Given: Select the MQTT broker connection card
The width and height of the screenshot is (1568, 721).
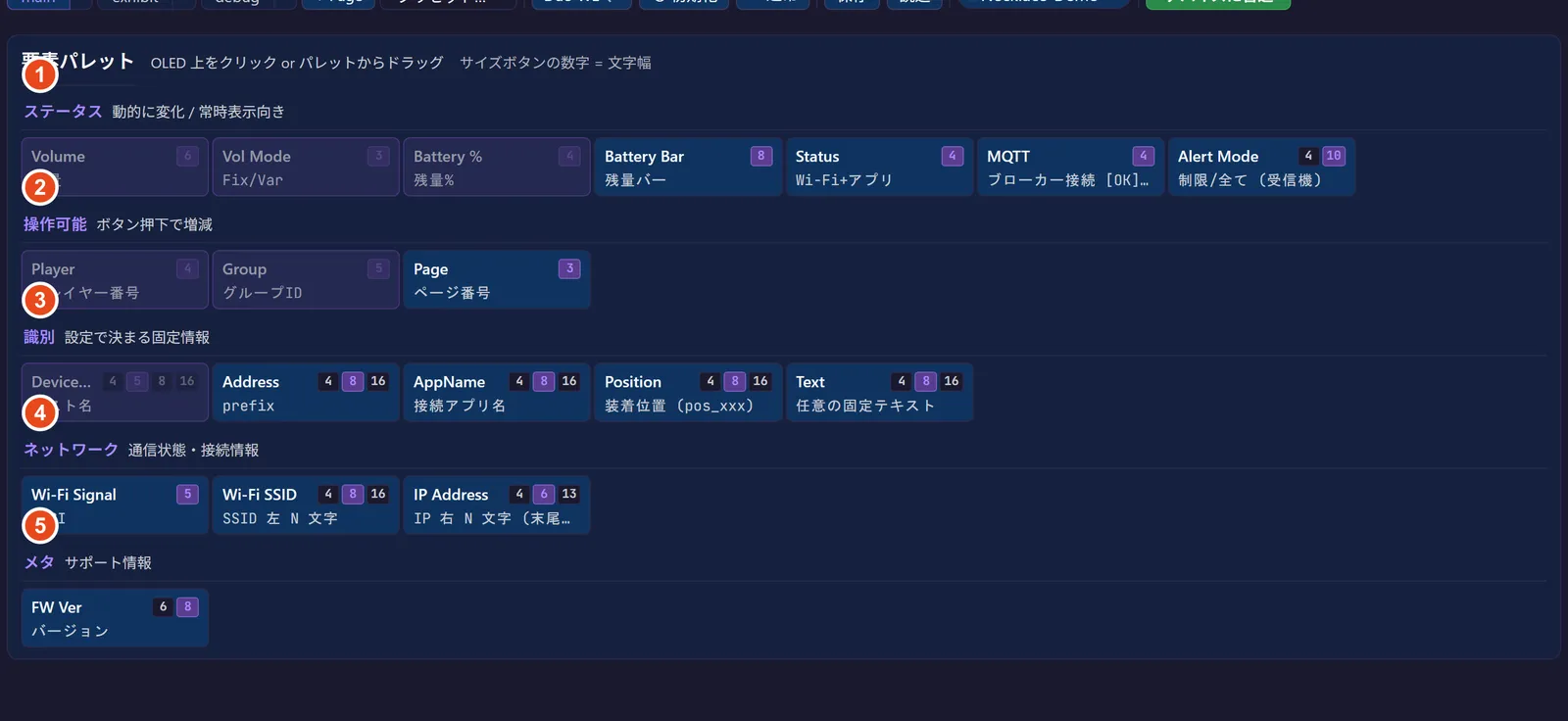Looking at the screenshot, I should tap(1070, 167).
